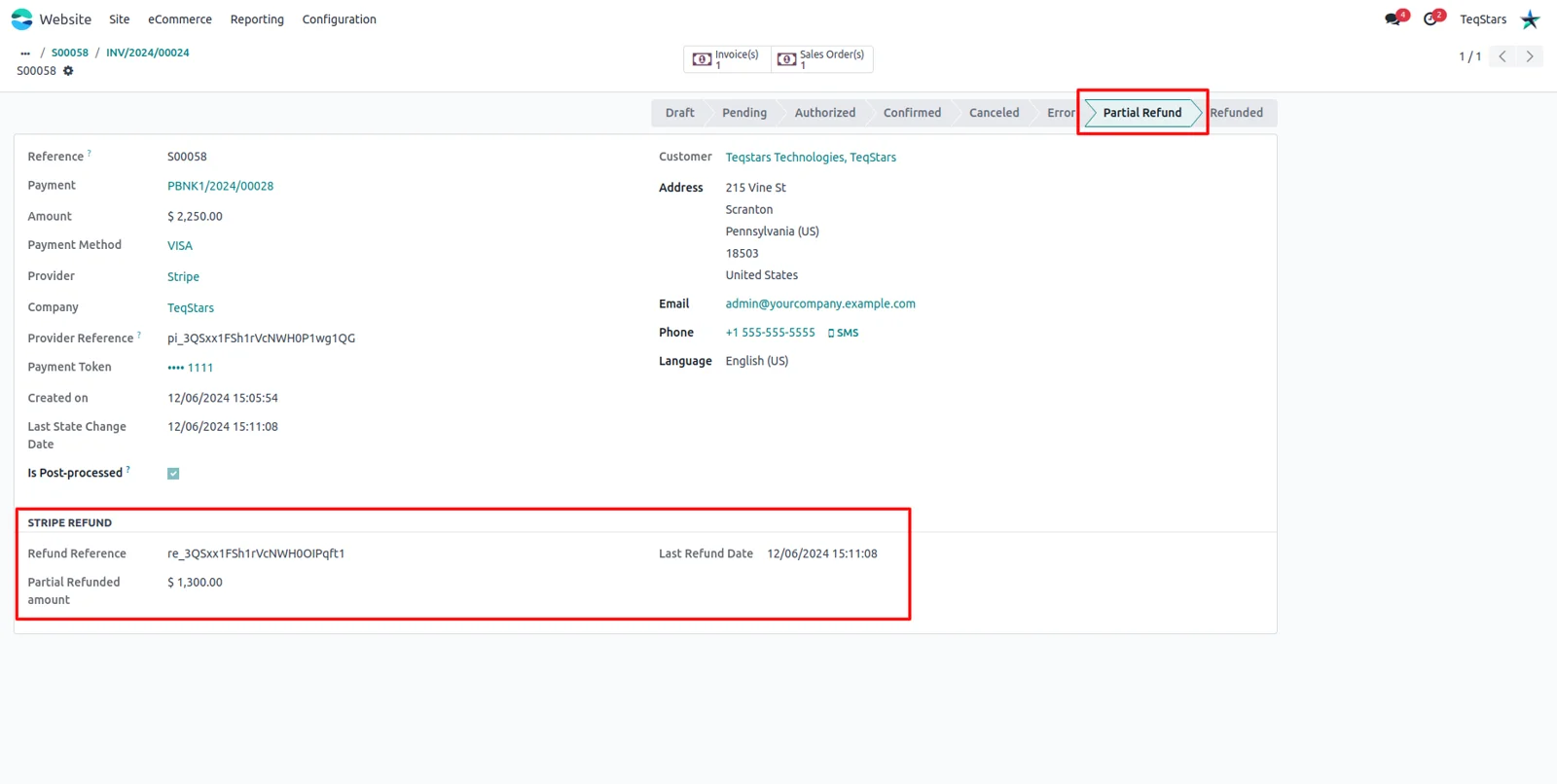
Task: Open customer Teqstars Technologies, TeqStars link
Action: pyautogui.click(x=811, y=158)
